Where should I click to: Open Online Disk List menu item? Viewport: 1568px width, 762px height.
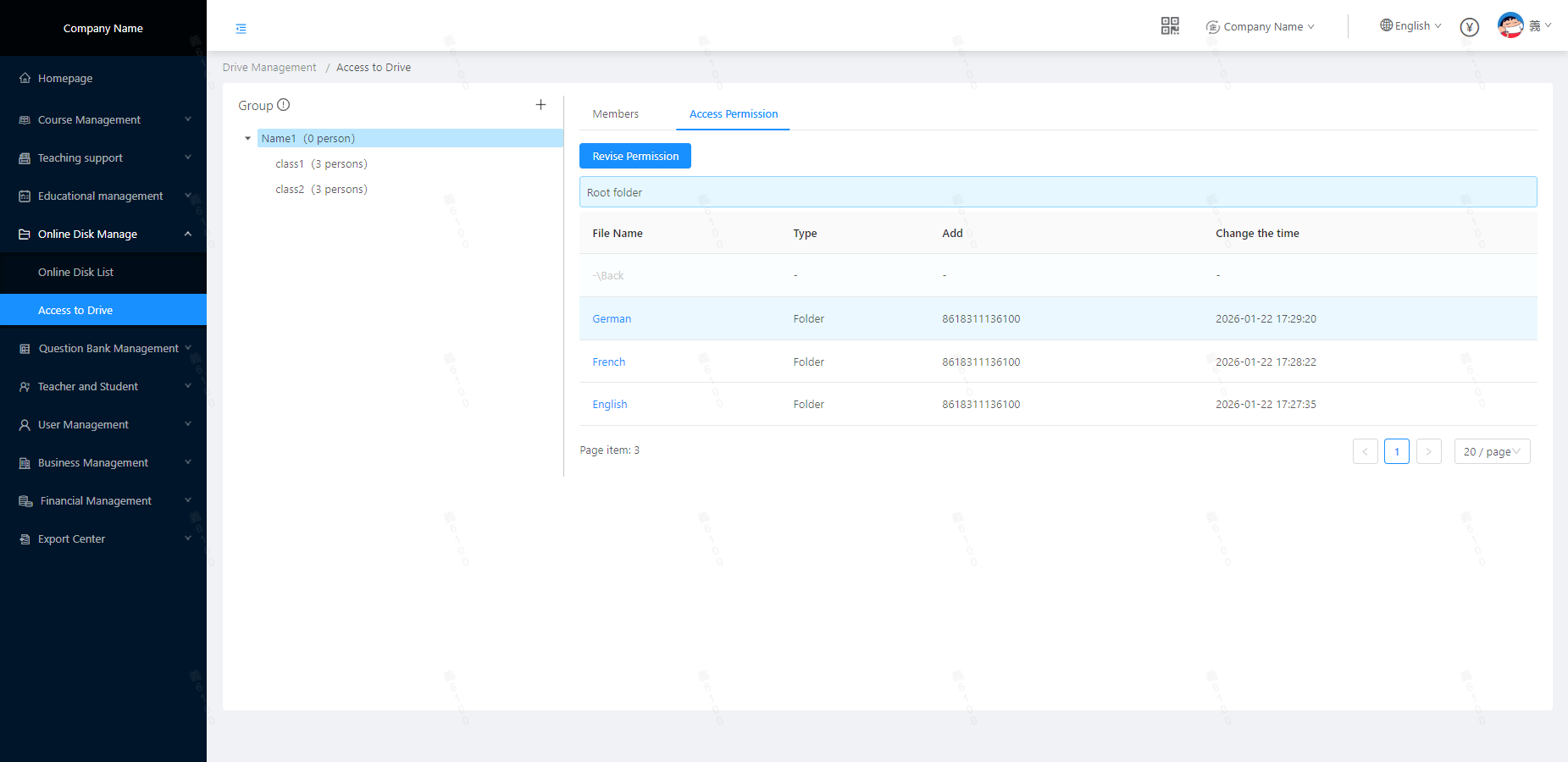click(x=75, y=273)
